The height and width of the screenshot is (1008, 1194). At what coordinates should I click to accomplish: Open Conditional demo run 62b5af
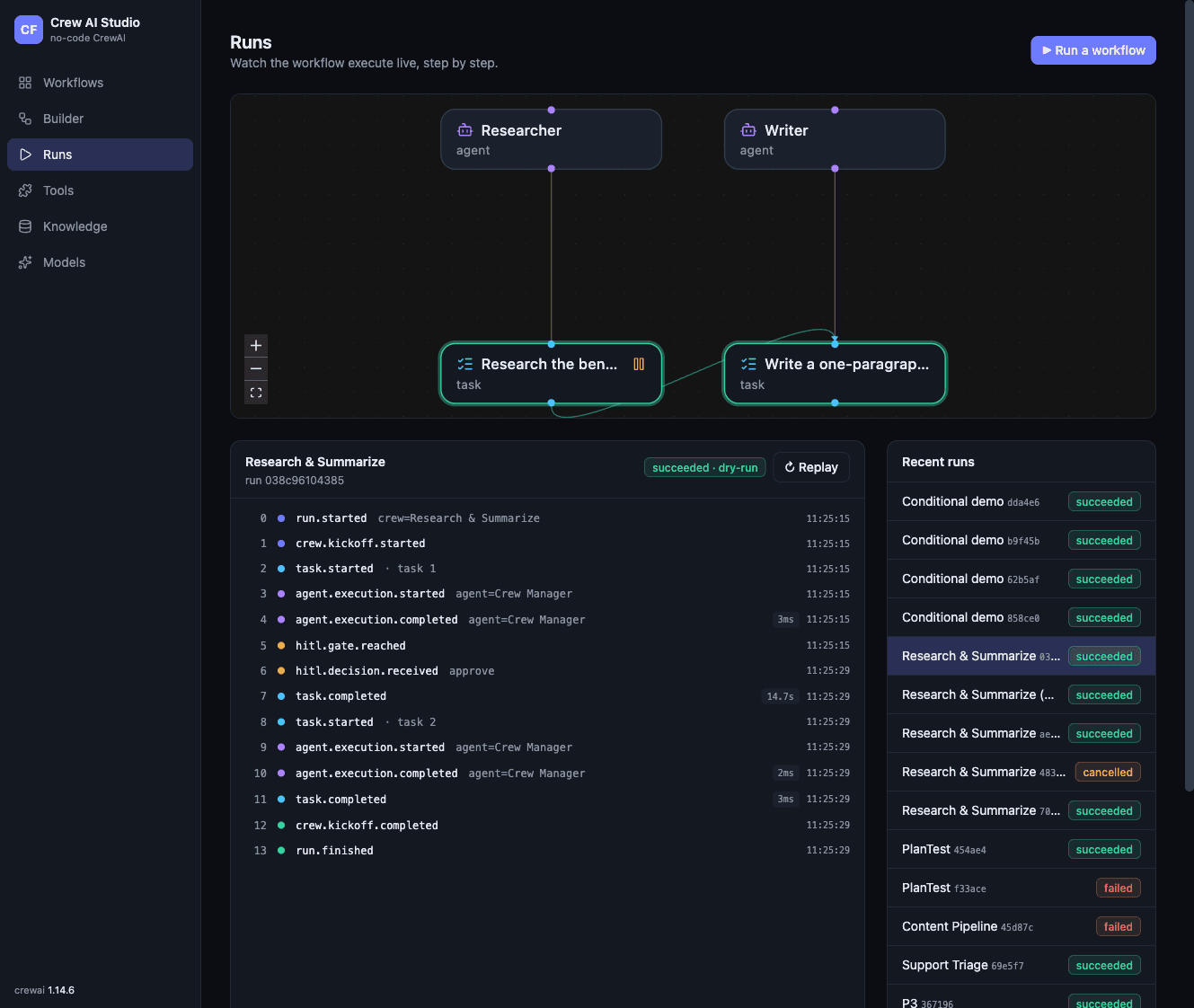[x=1021, y=579]
